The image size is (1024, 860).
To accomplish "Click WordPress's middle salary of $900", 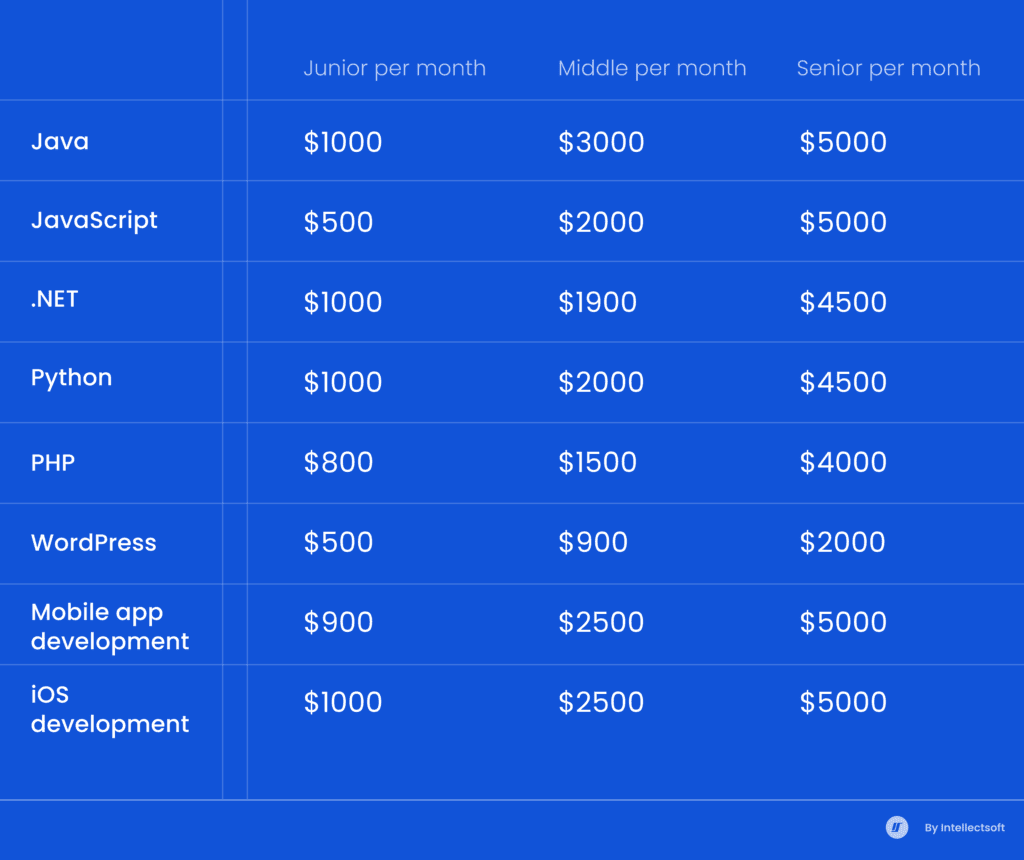I will pos(593,542).
